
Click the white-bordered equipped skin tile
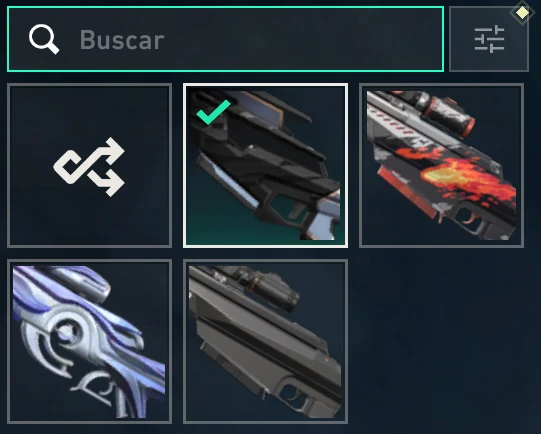pos(265,166)
